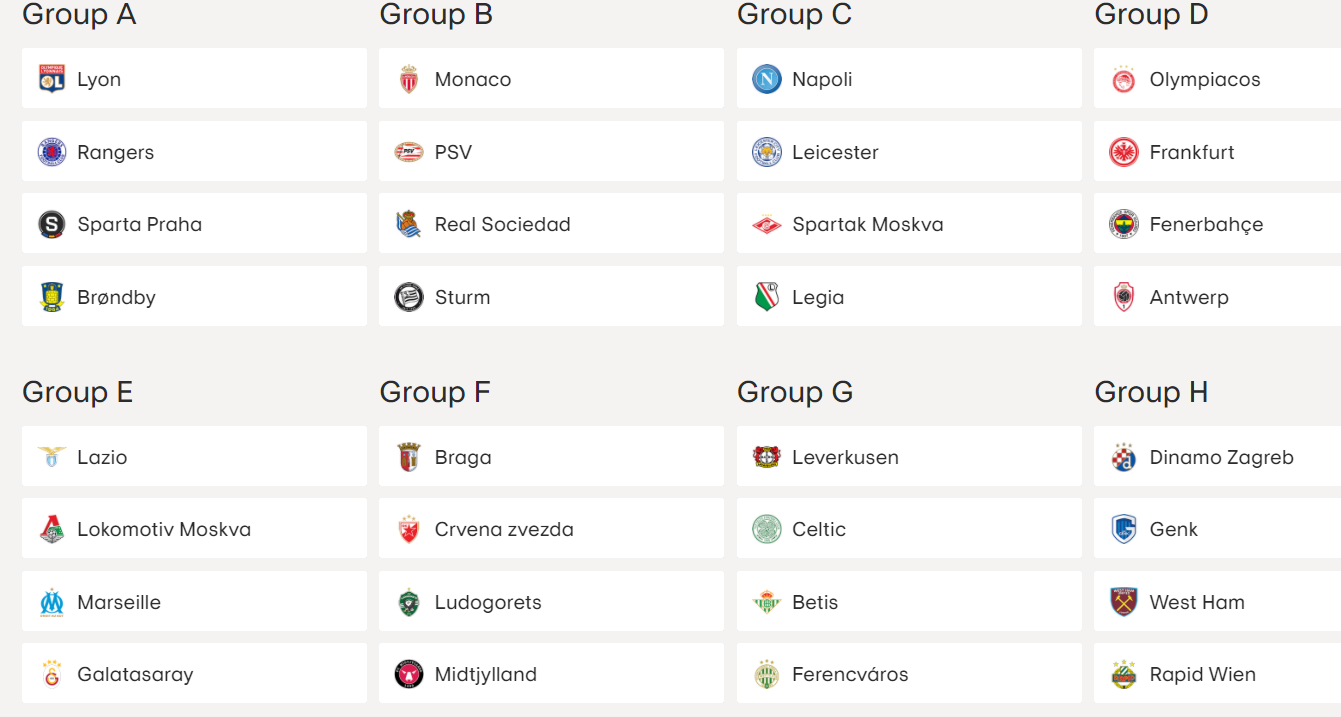The width and height of the screenshot is (1341, 717).
Task: Click the Galatasaray crest icon
Action: click(52, 674)
